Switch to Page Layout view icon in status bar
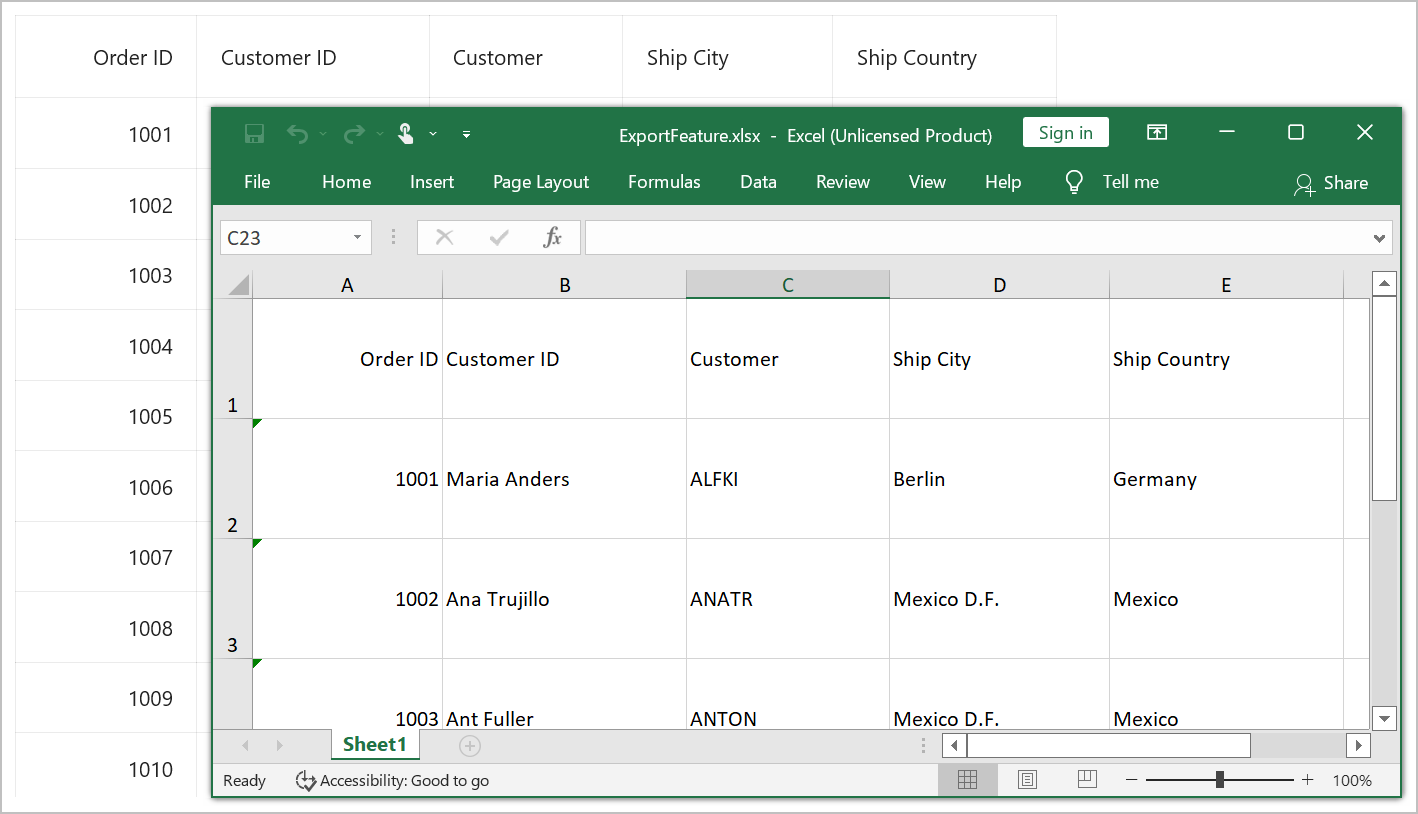The height and width of the screenshot is (814, 1418). coord(1027,779)
